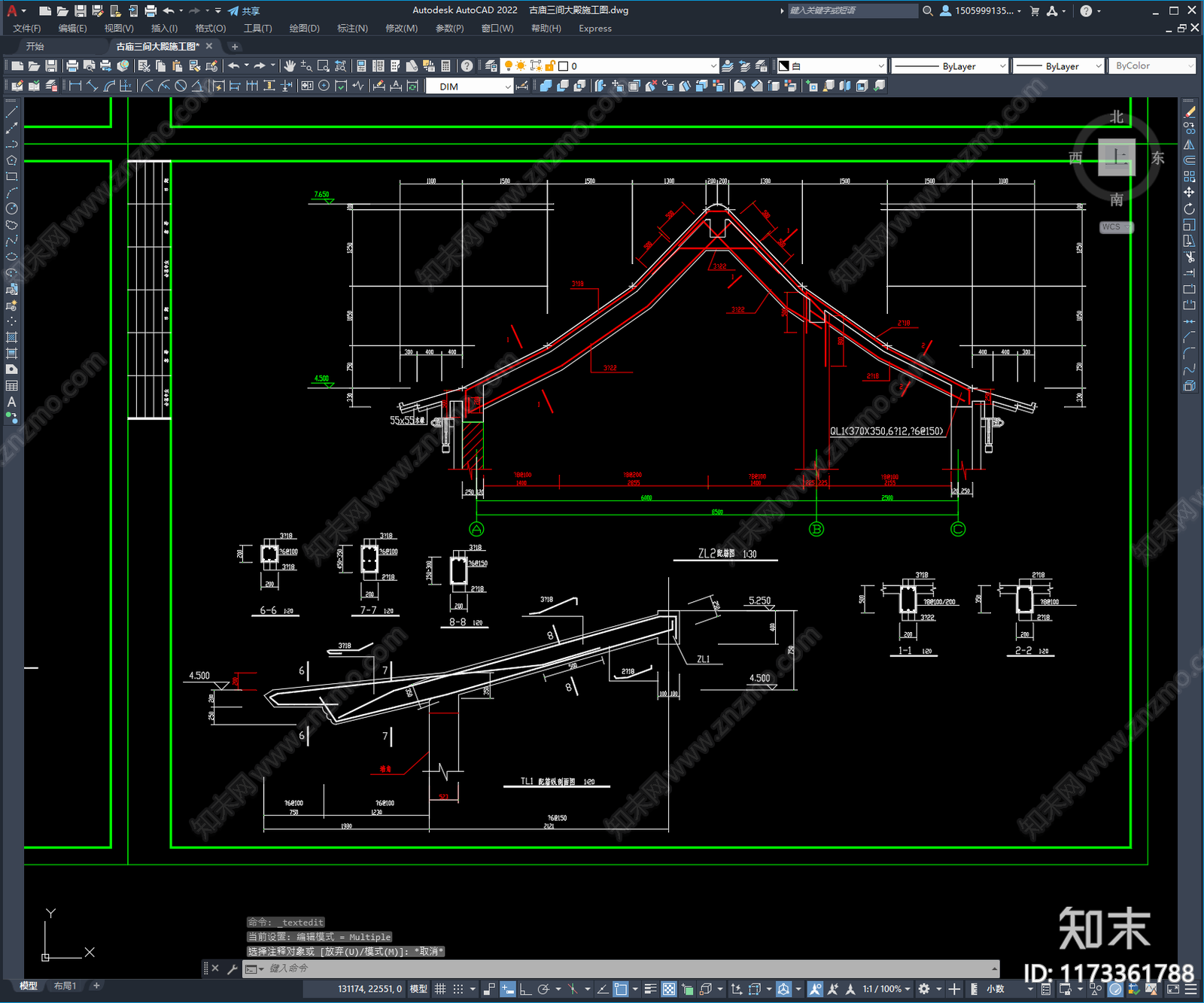The image size is (1204, 1003).
Task: Toggle the layer lock icon in layer dropdown
Action: pos(550,66)
